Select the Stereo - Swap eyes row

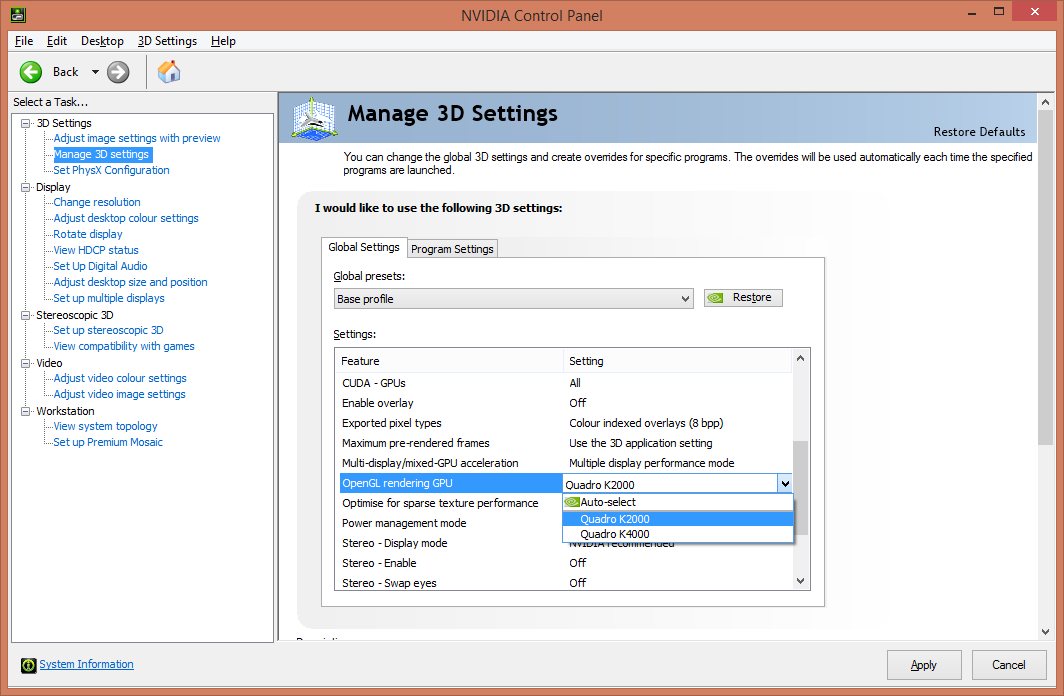click(564, 583)
